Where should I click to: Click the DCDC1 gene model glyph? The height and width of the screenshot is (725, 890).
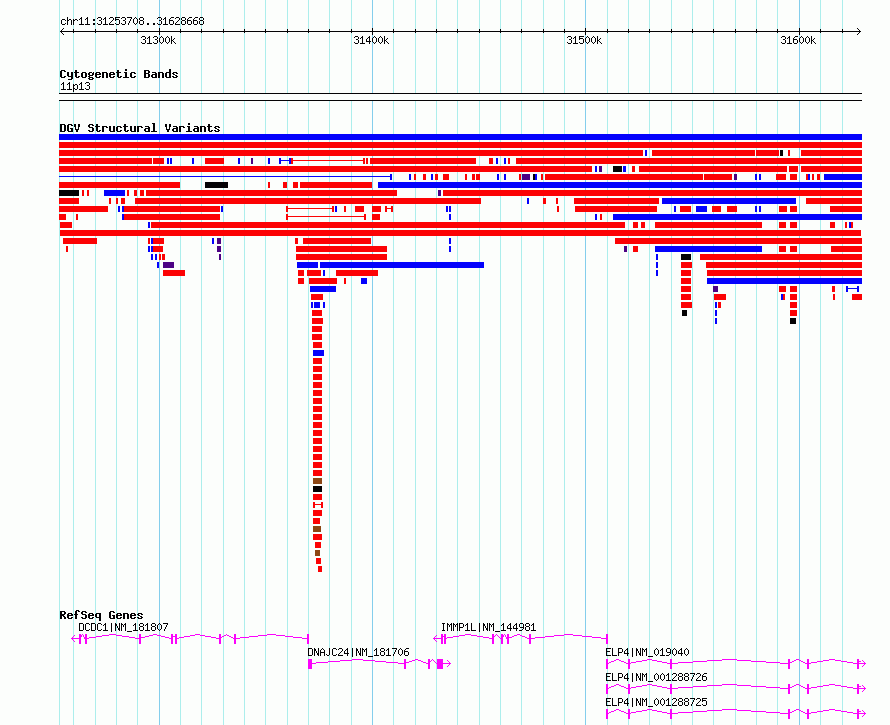190,639
